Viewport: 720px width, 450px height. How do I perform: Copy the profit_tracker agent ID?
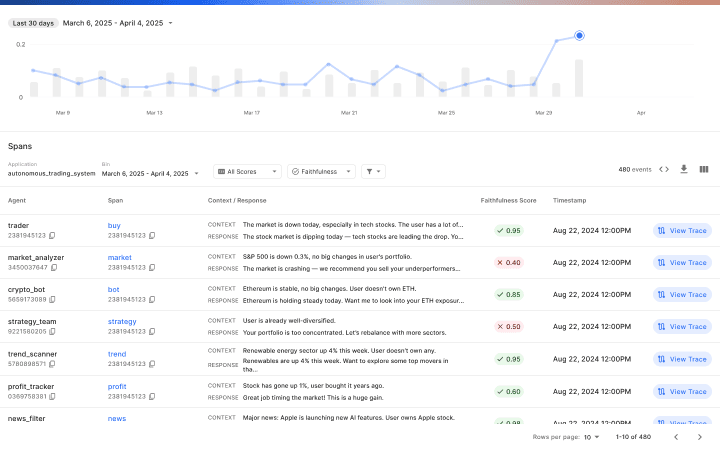pos(52,396)
